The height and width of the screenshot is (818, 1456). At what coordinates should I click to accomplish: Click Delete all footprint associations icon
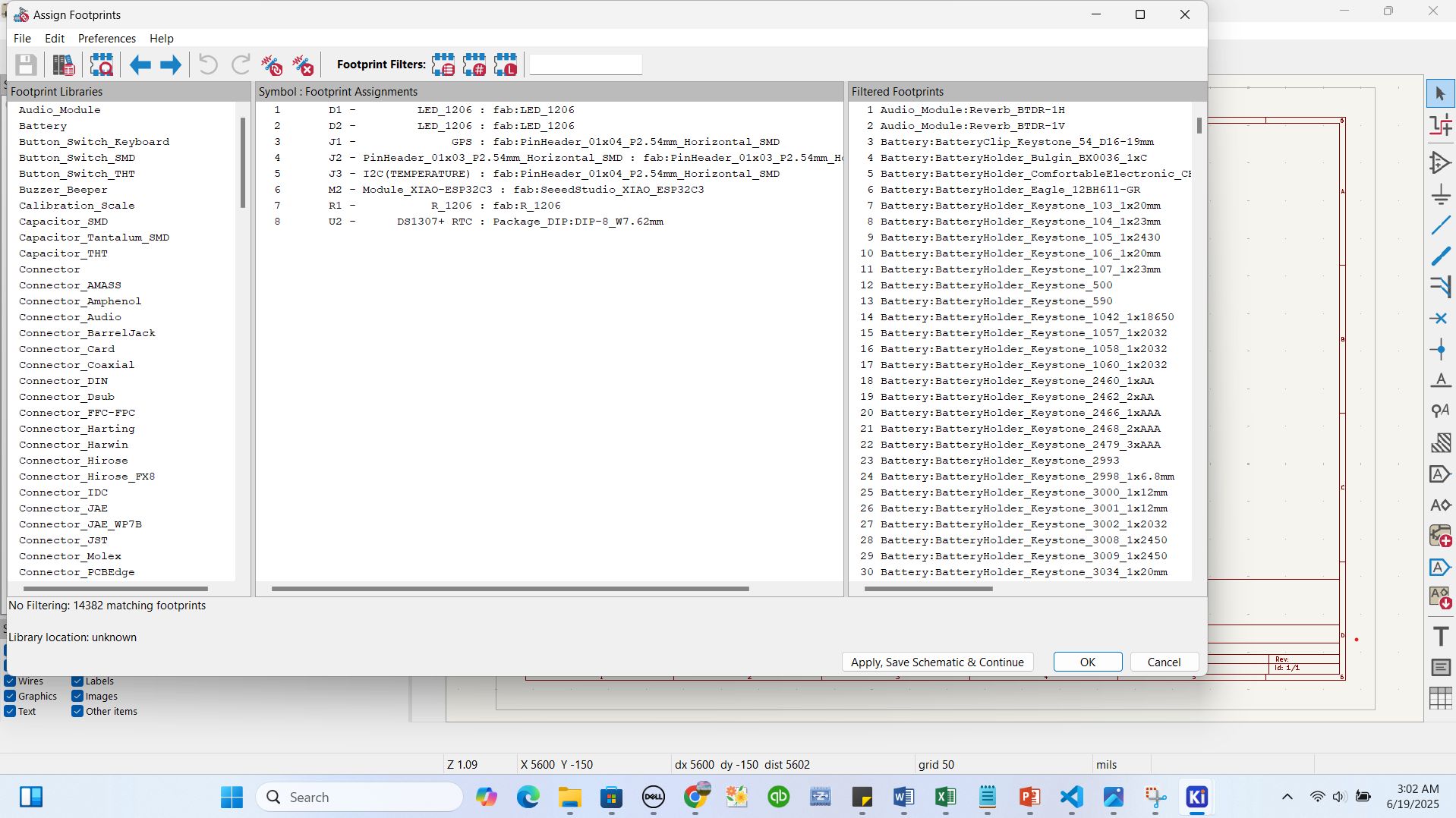(303, 65)
